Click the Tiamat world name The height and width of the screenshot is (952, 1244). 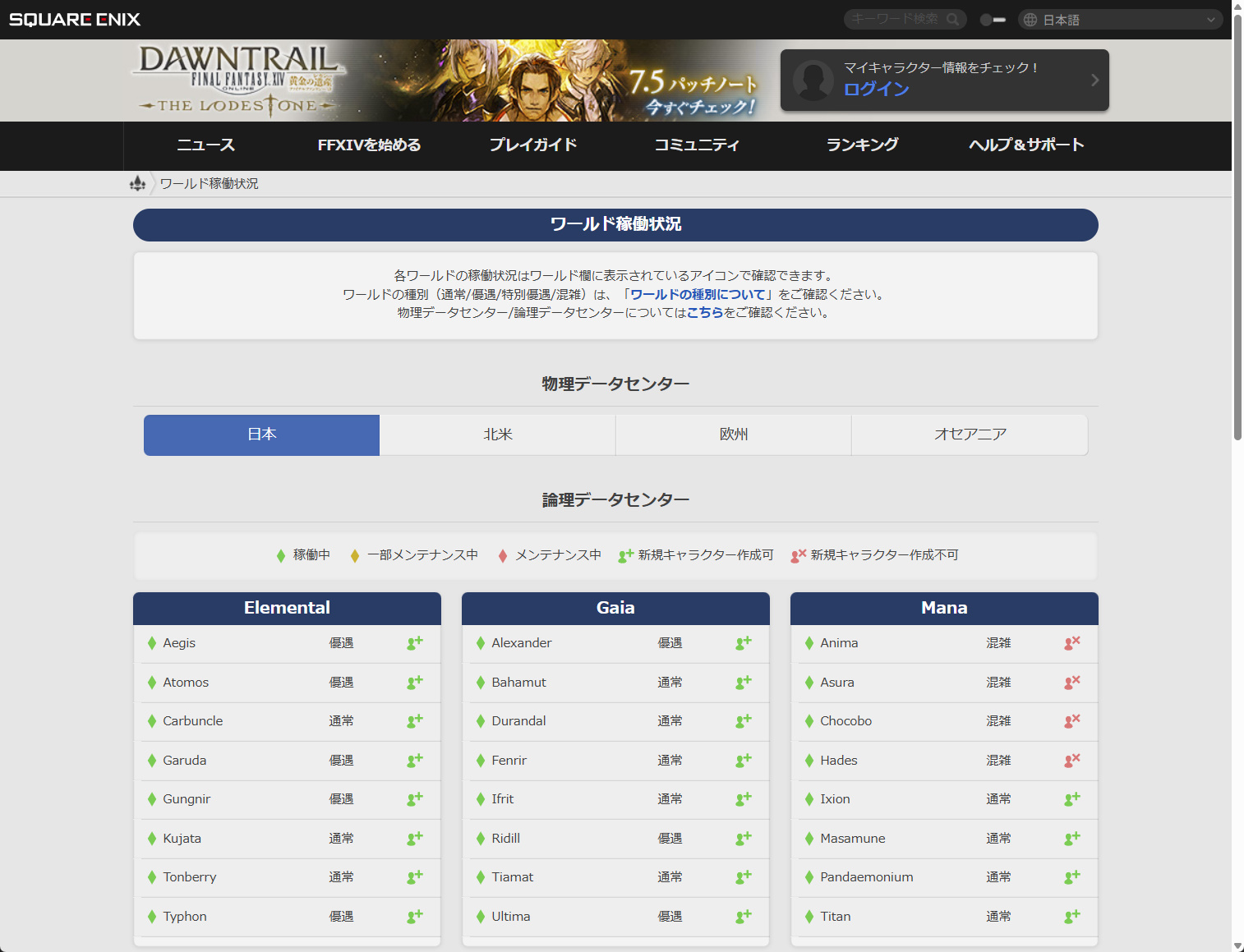(x=512, y=877)
